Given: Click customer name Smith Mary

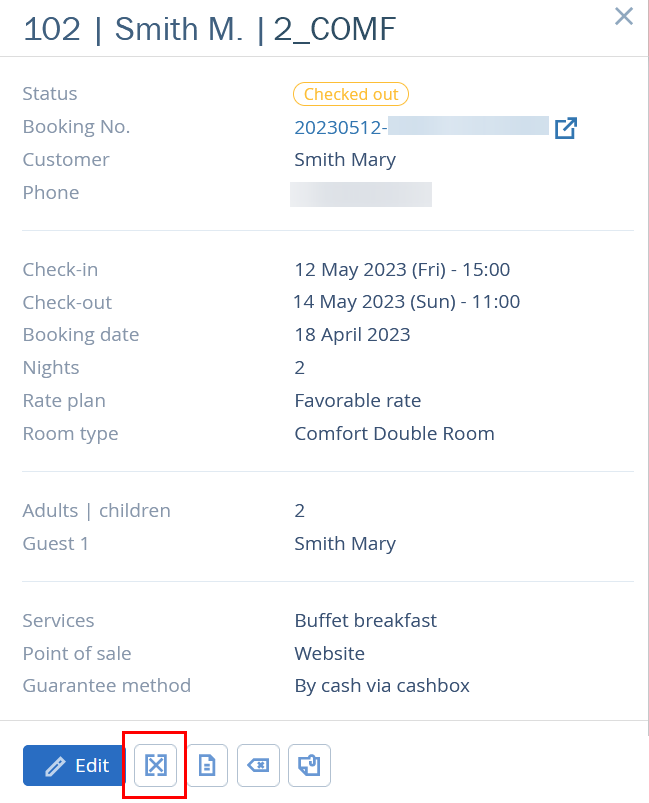Looking at the screenshot, I should click(345, 160).
